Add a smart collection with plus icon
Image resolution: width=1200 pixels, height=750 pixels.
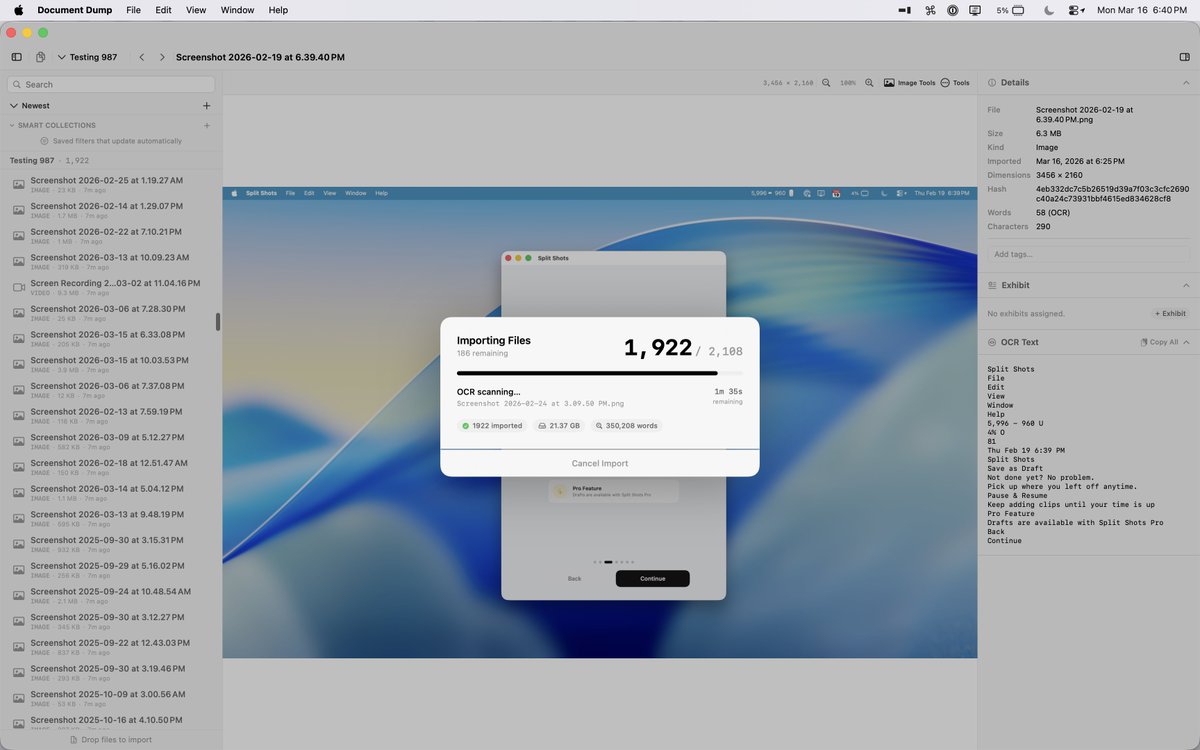(x=207, y=125)
